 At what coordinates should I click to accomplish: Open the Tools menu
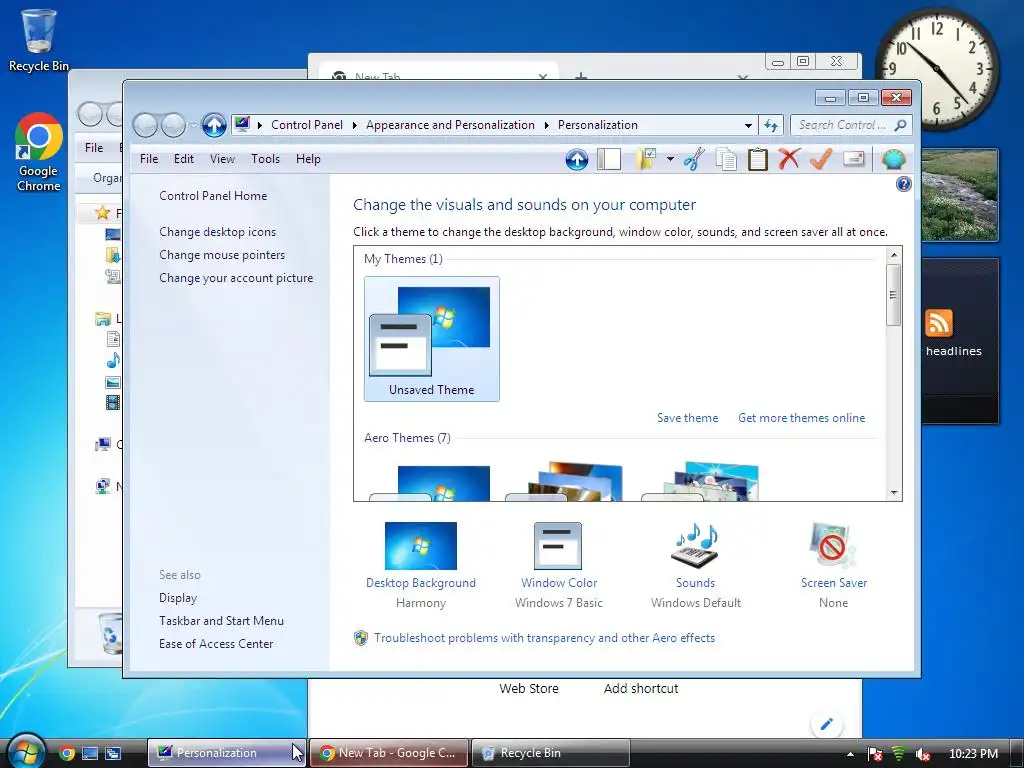pos(265,159)
